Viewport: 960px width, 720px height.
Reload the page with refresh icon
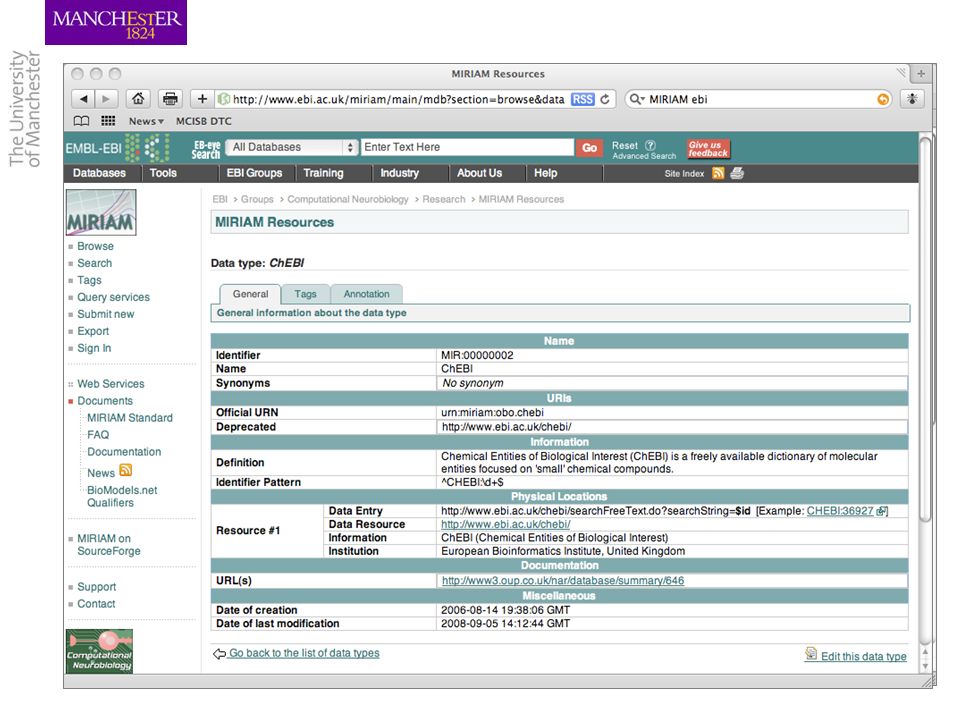pyautogui.click(x=605, y=99)
